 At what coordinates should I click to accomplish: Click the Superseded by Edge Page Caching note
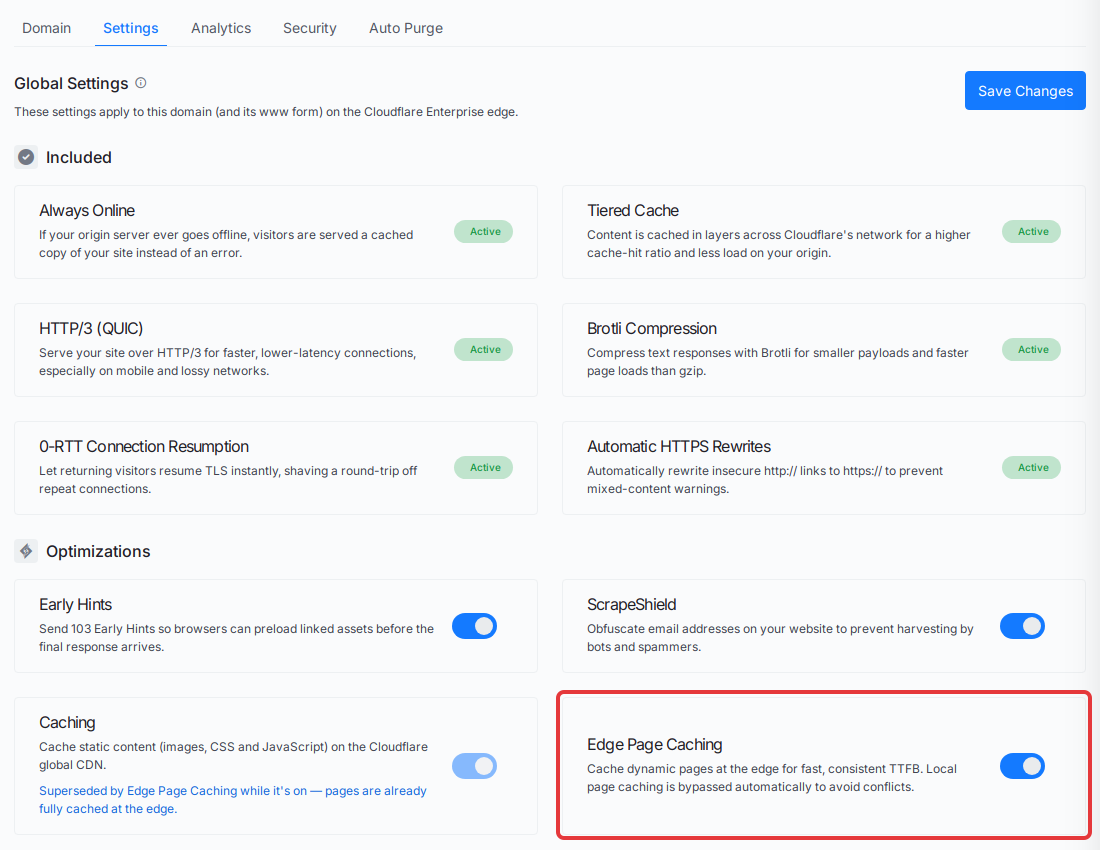pyautogui.click(x=233, y=800)
